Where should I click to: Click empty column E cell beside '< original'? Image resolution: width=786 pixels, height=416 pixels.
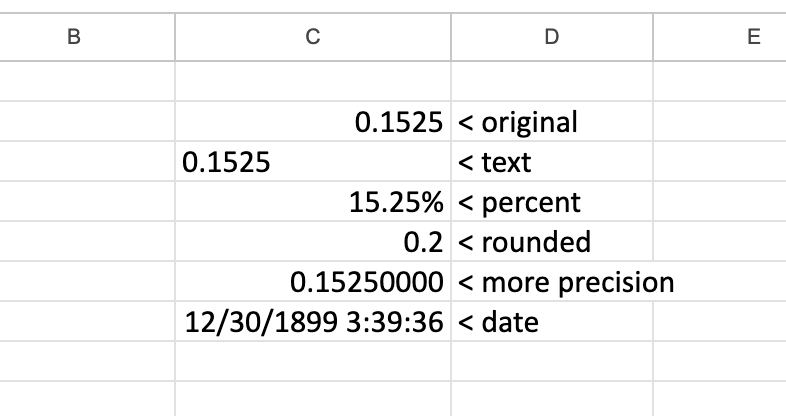pos(719,122)
